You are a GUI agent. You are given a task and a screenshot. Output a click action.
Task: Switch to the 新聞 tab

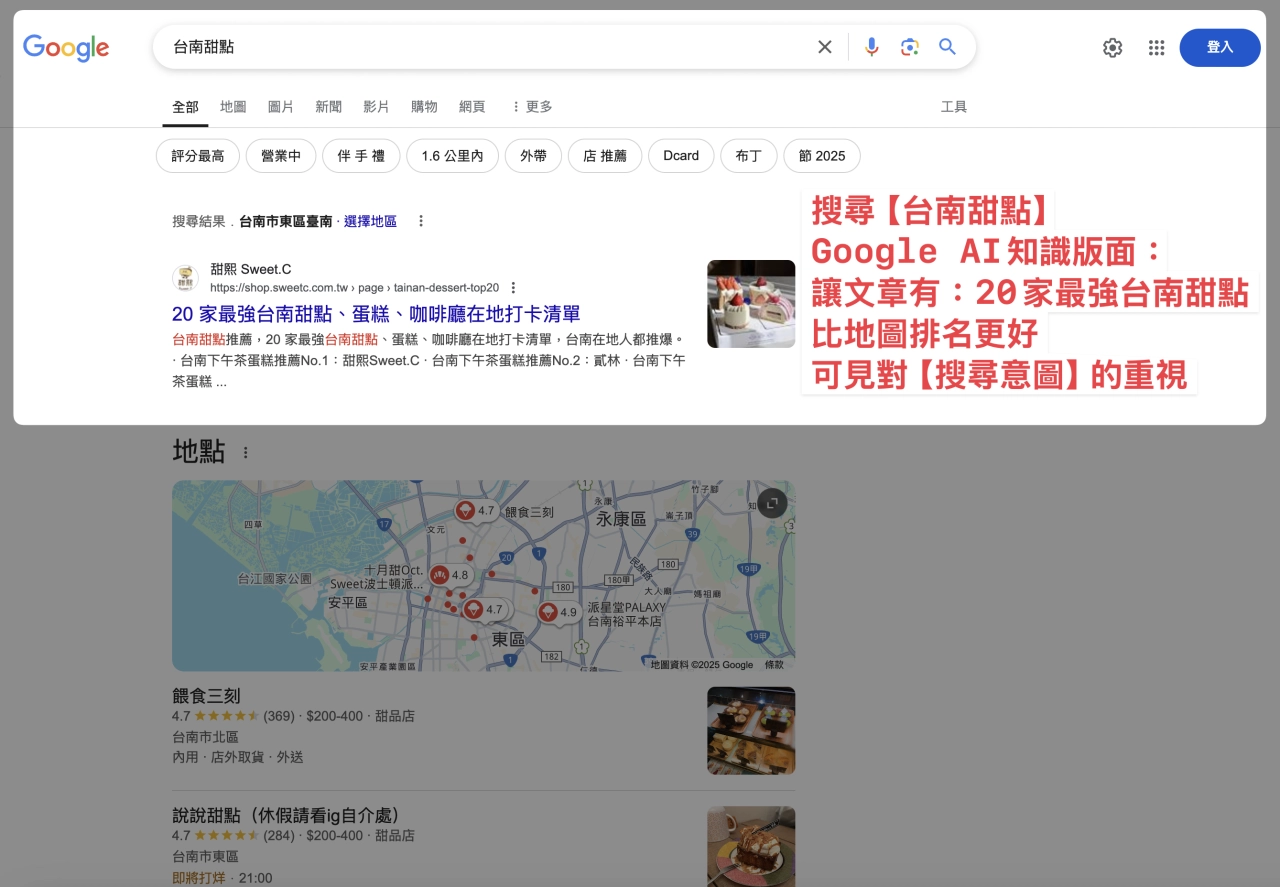[328, 107]
